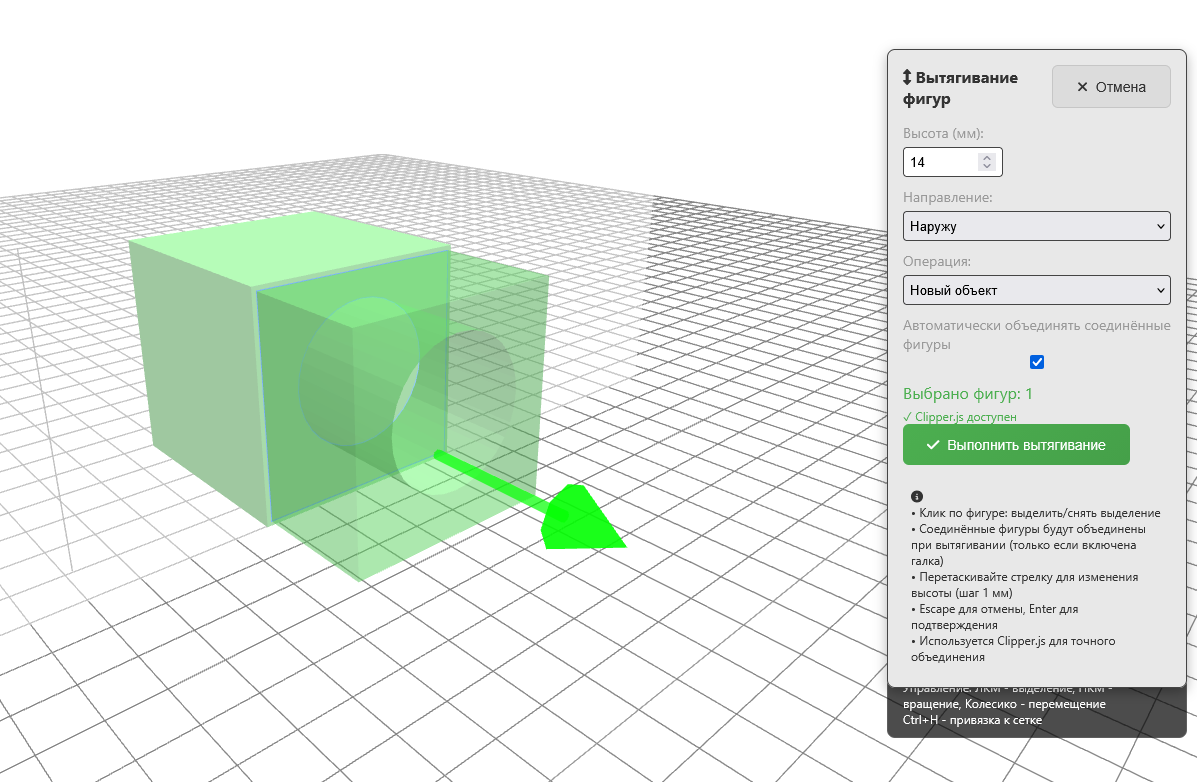The height and width of the screenshot is (782, 1197).
Task: Click the circular shape on the cube face
Action: tap(357, 372)
